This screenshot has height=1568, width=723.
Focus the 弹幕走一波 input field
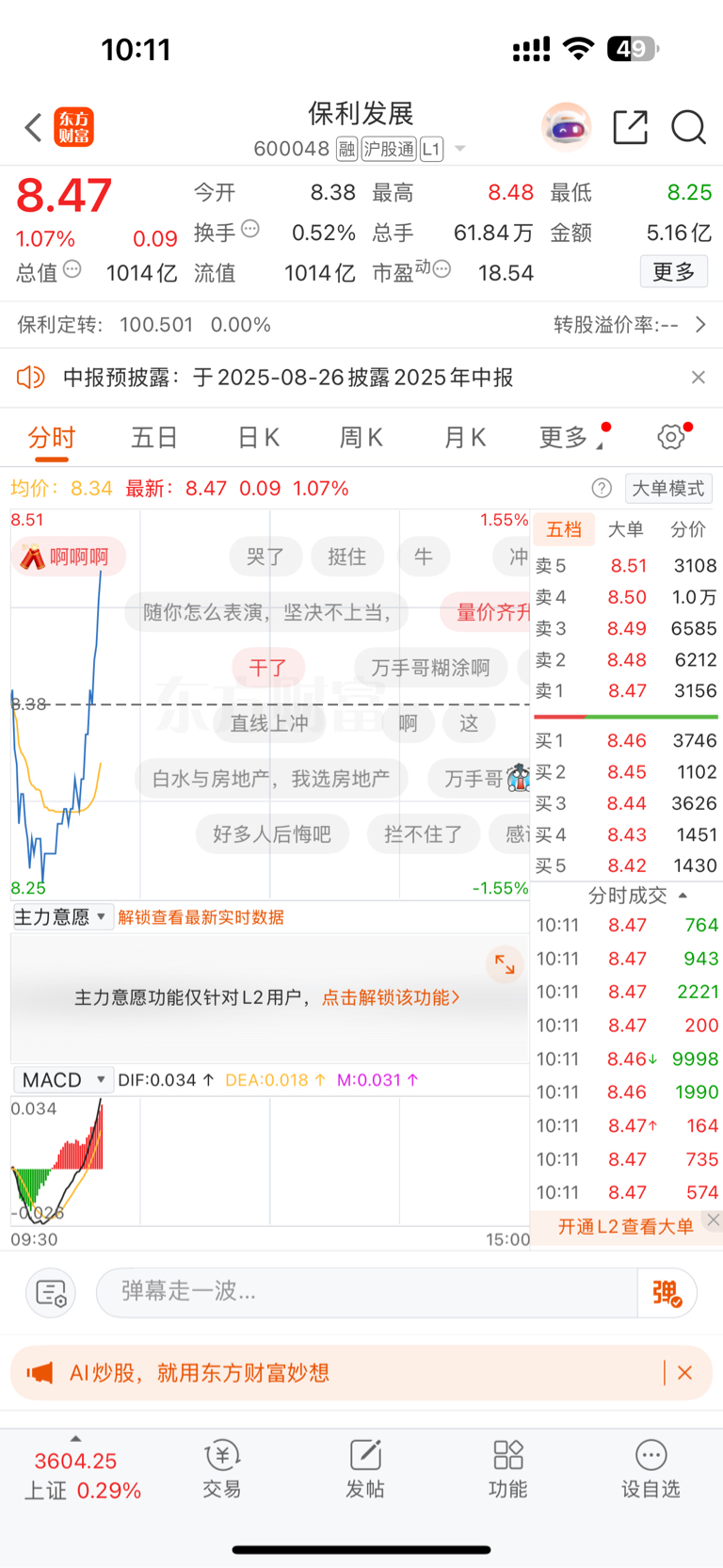click(367, 1292)
